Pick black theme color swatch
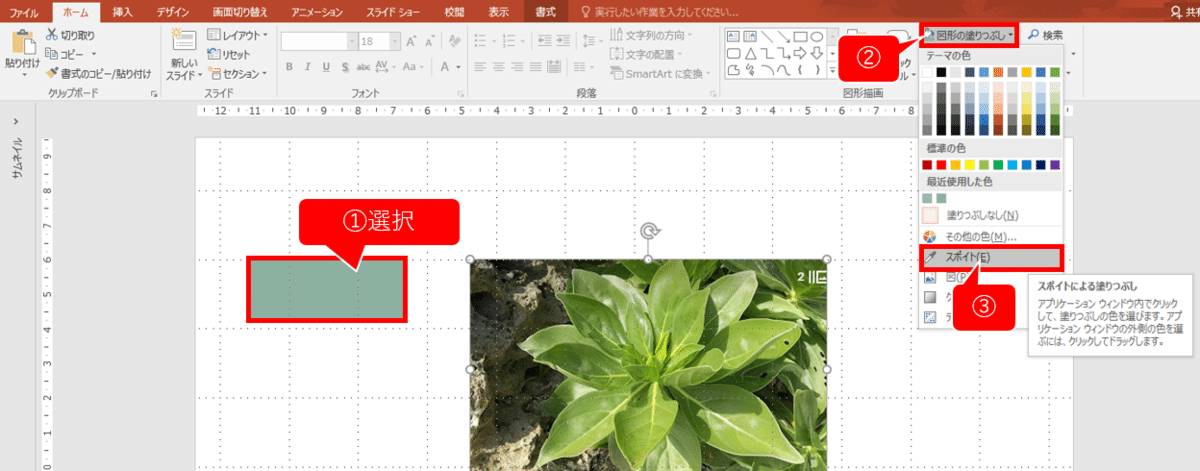1200x471 pixels. click(x=941, y=72)
